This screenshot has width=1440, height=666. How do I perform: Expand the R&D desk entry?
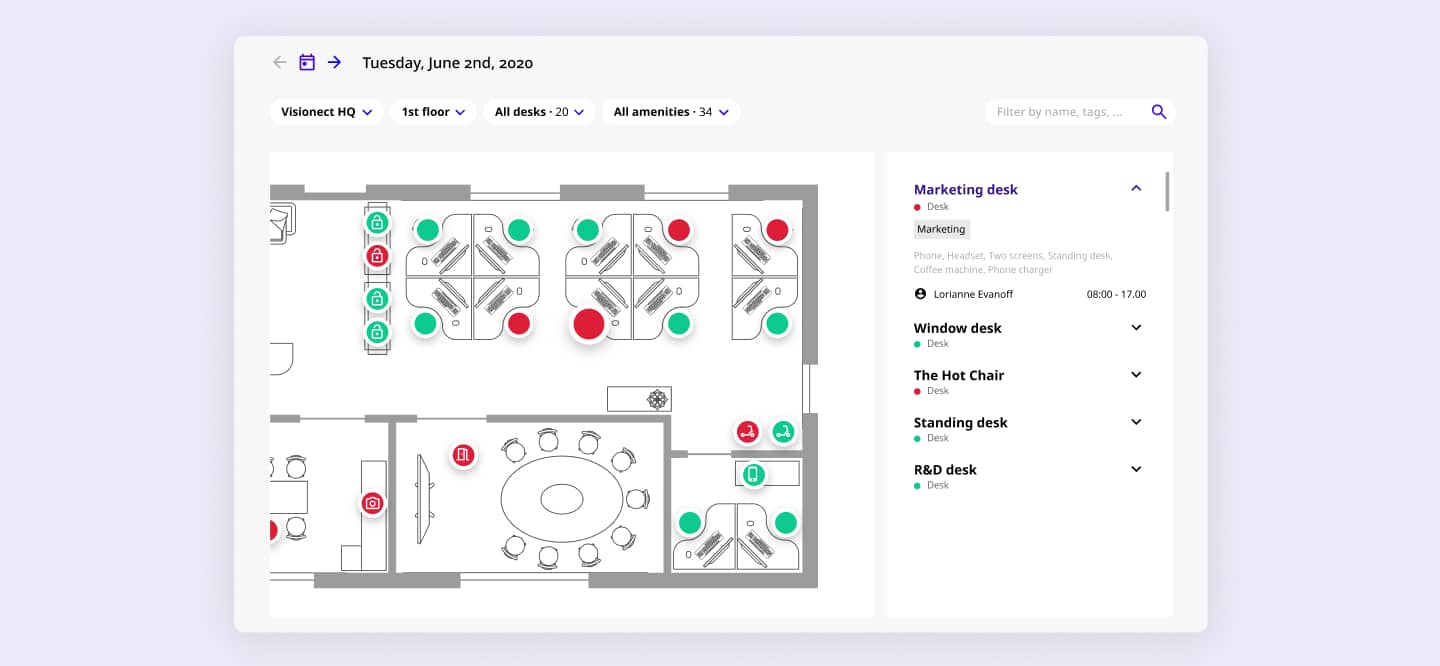point(1136,469)
